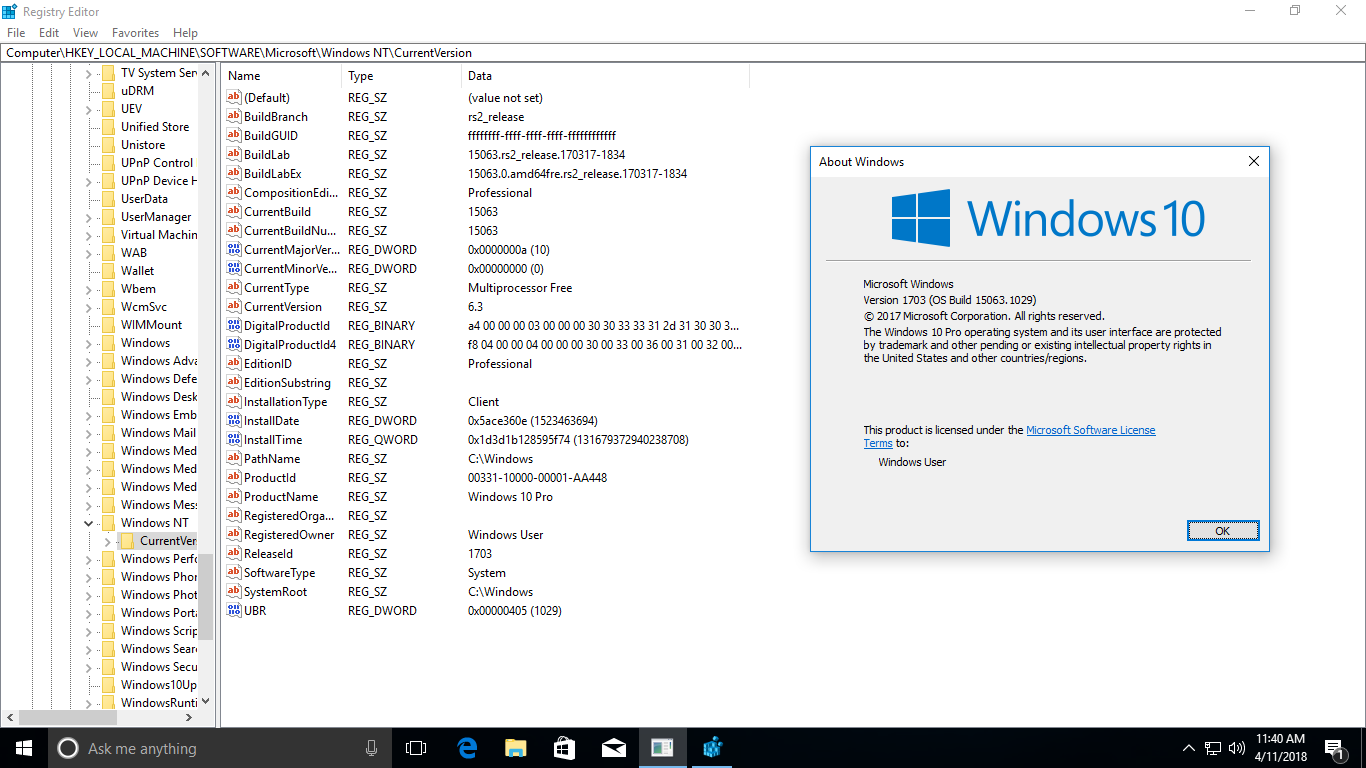Open the Microsoft Software License link
The image size is (1366, 768).
click(1090, 430)
